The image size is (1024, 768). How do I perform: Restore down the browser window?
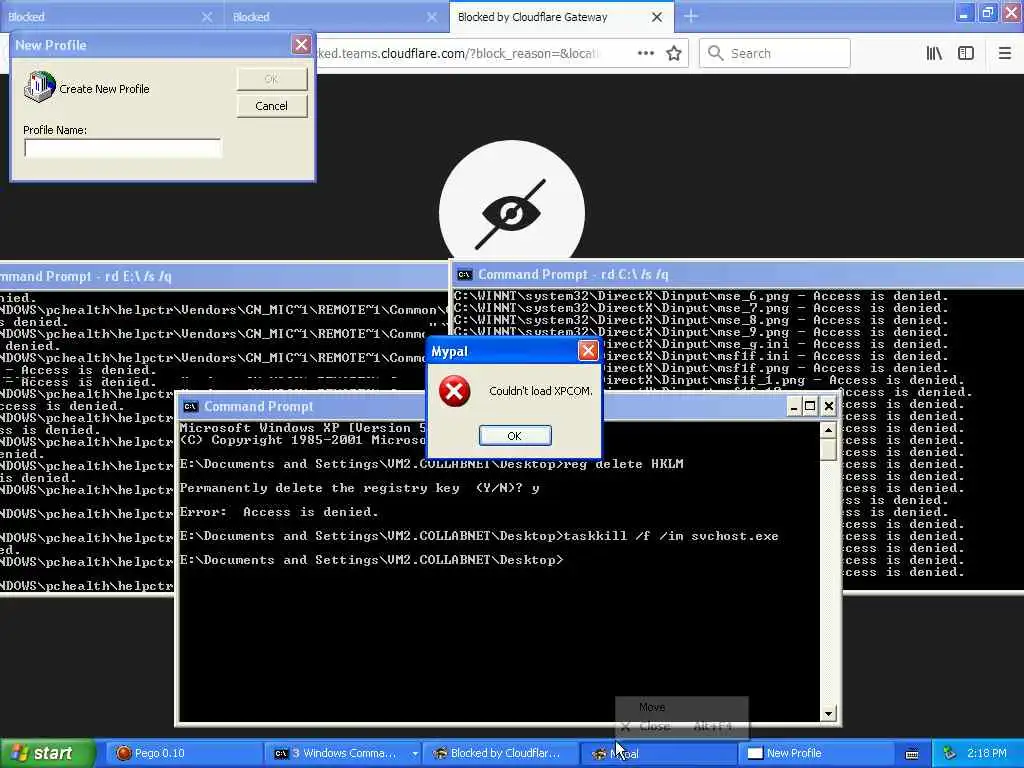987,12
